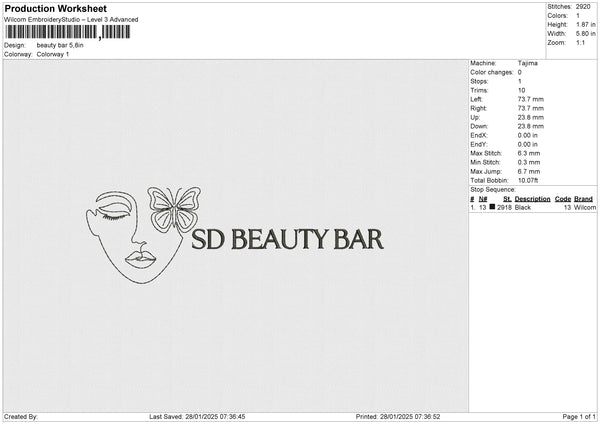Click the Colorway 1 value
Viewport: 600px width, 424px height.
pyautogui.click(x=53, y=54)
